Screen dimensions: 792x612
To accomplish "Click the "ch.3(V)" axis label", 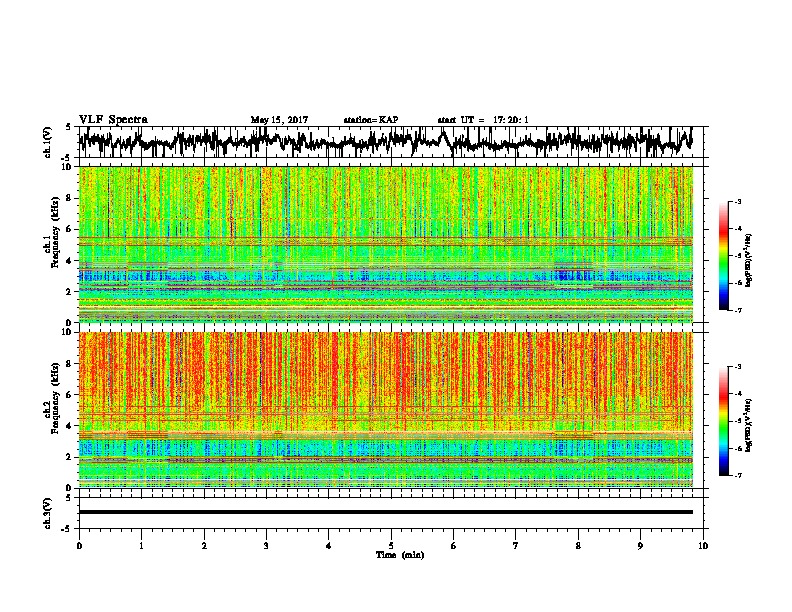I will tap(48, 513).
